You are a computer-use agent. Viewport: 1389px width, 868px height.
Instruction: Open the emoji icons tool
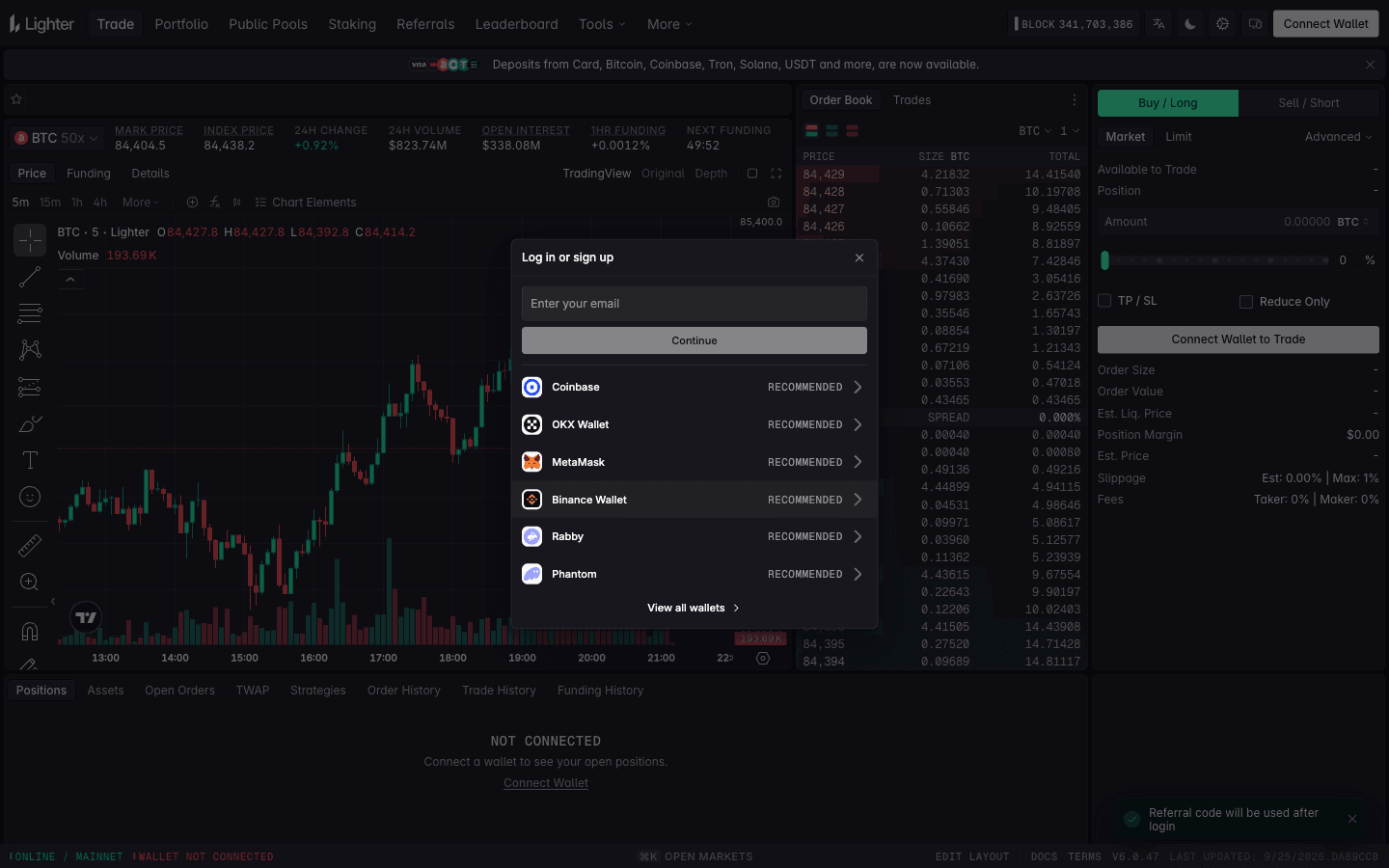pyautogui.click(x=30, y=497)
